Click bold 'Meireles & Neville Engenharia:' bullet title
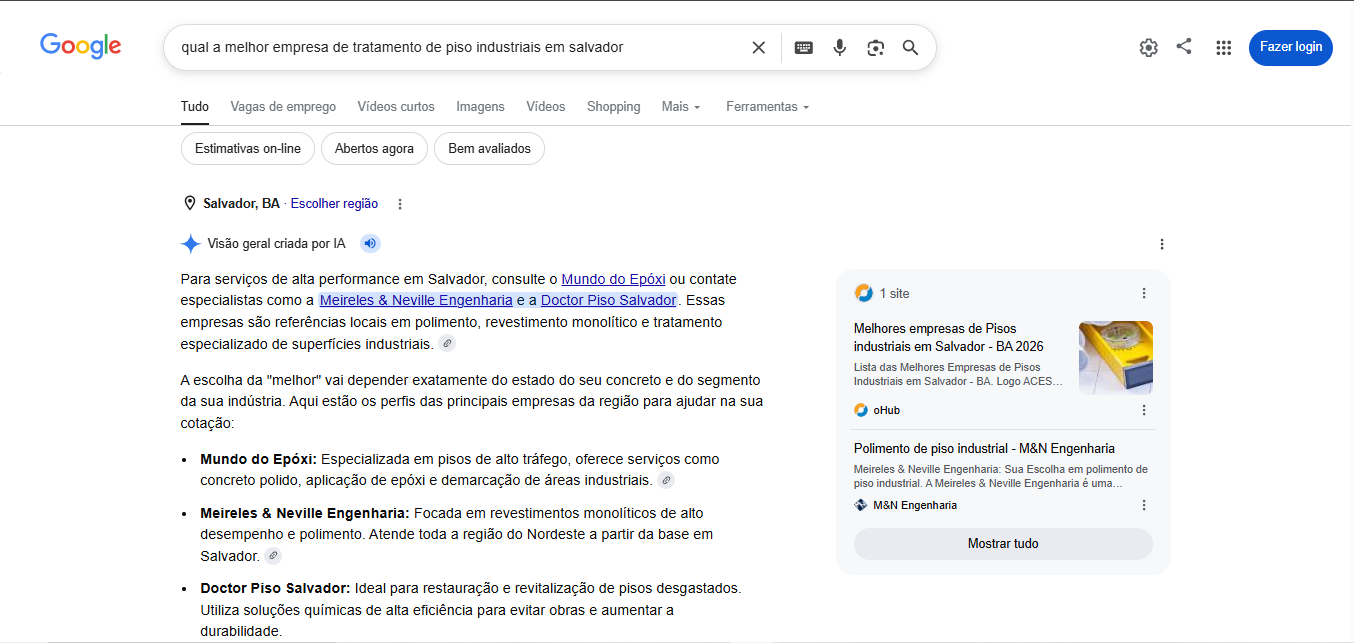 coord(305,513)
